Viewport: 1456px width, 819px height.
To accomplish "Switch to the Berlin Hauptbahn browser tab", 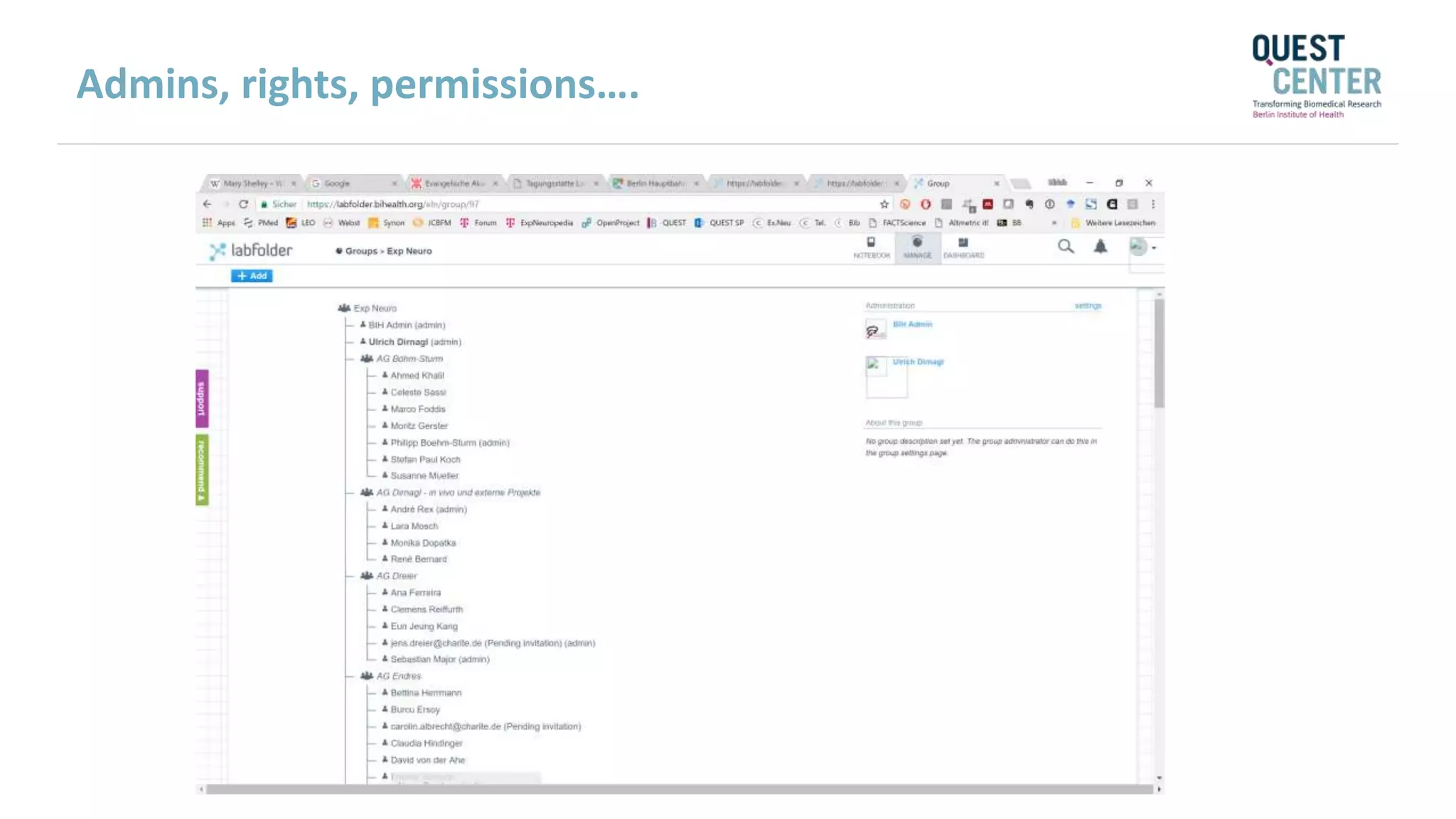I will pos(654,183).
